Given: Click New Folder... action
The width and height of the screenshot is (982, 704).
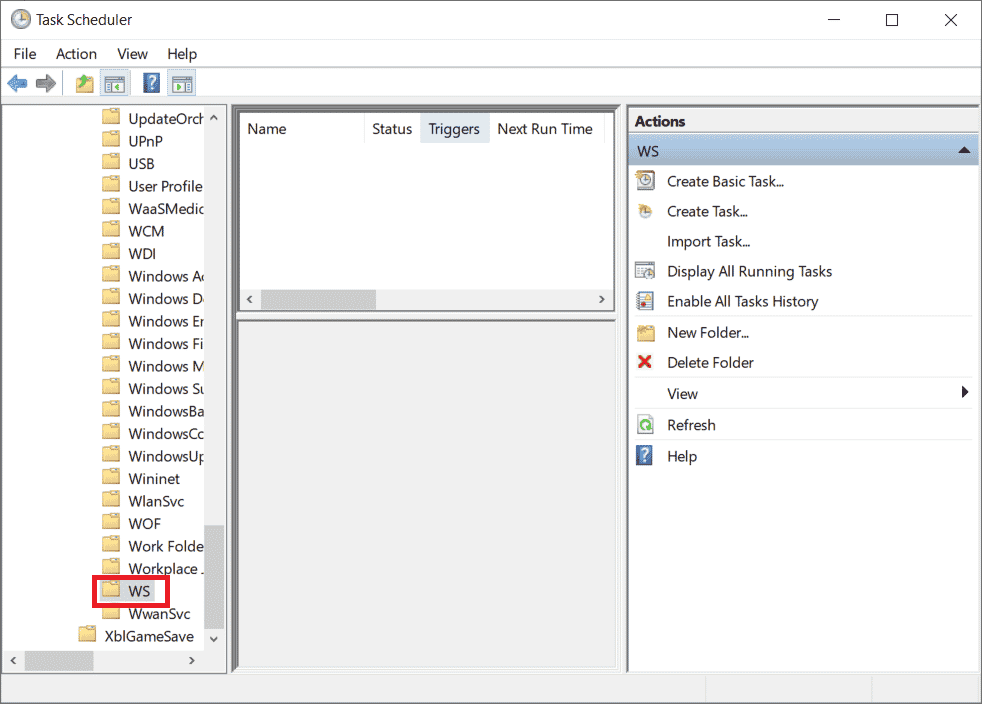Looking at the screenshot, I should pyautogui.click(x=708, y=333).
